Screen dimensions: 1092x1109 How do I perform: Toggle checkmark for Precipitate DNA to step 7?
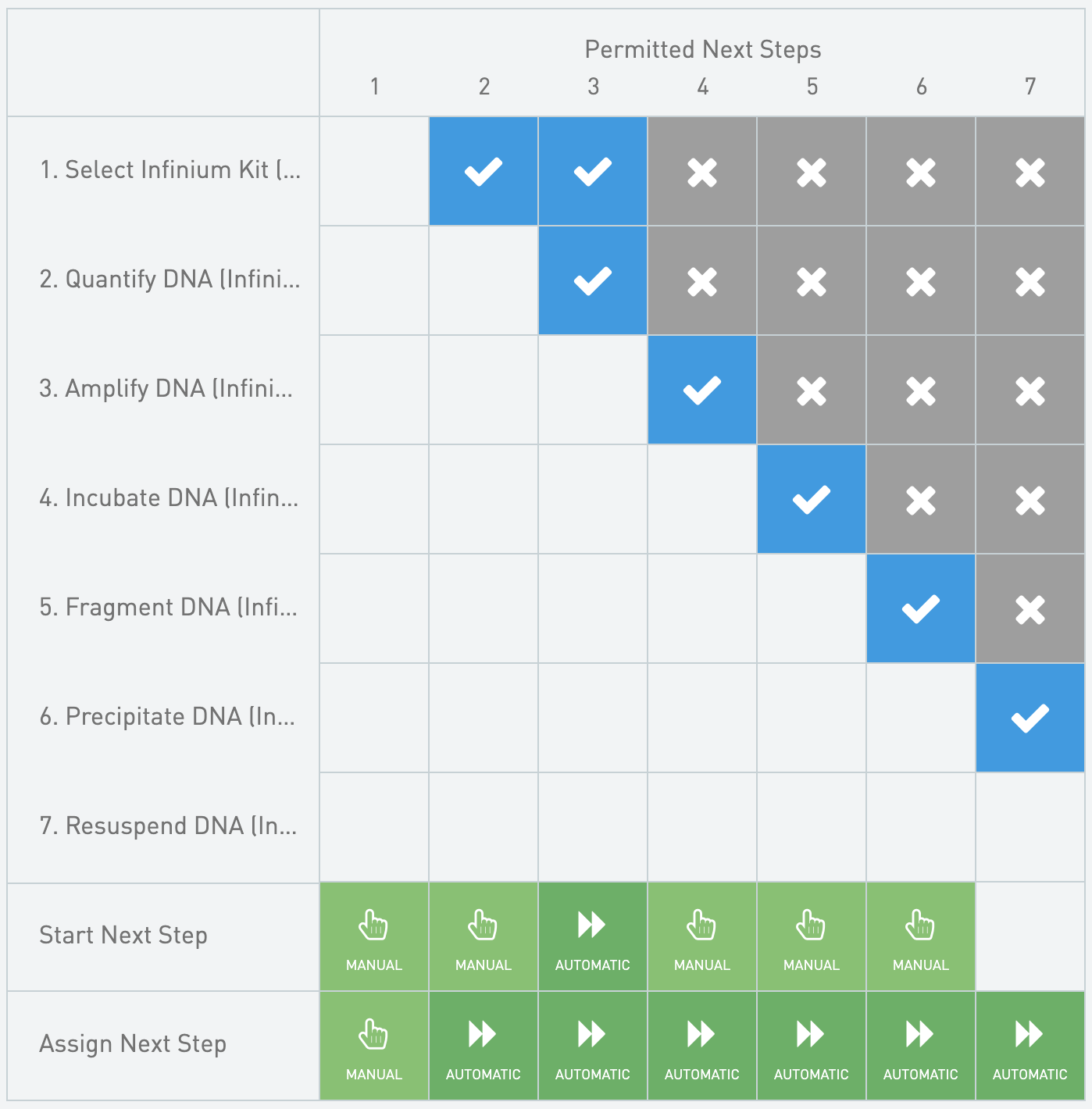(x=1030, y=718)
